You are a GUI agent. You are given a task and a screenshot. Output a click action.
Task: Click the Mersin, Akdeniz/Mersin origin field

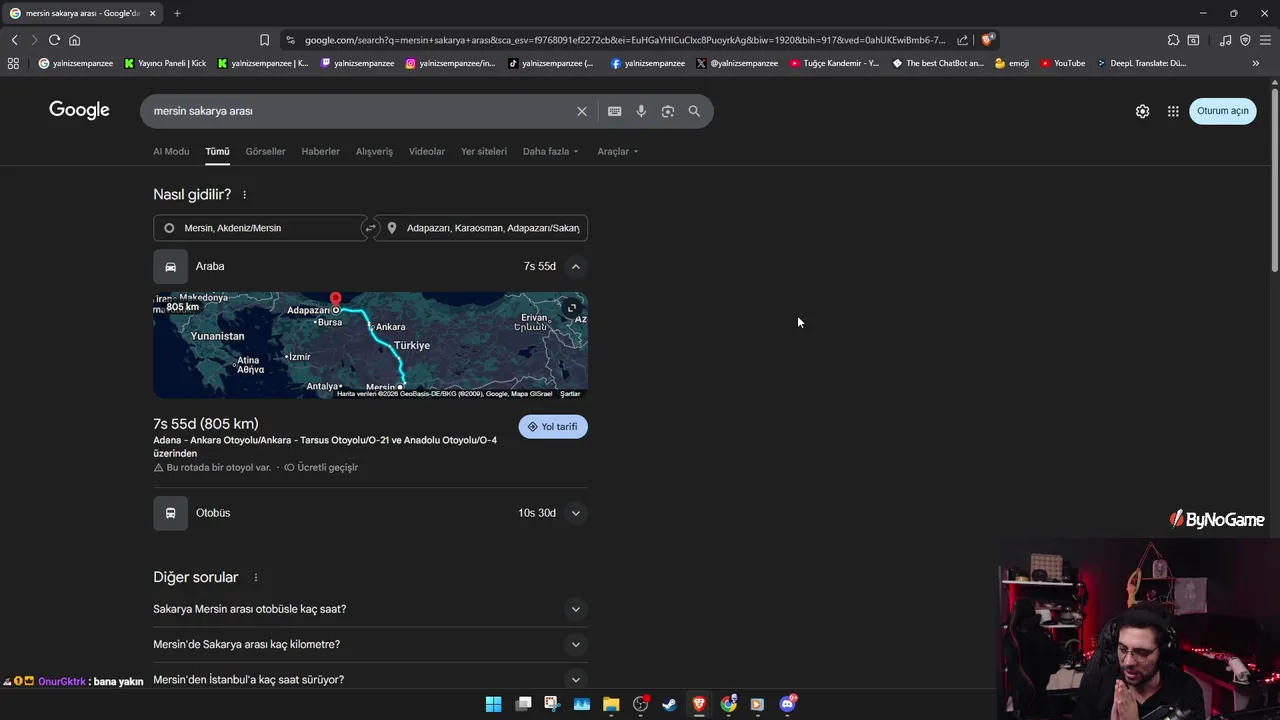[260, 228]
